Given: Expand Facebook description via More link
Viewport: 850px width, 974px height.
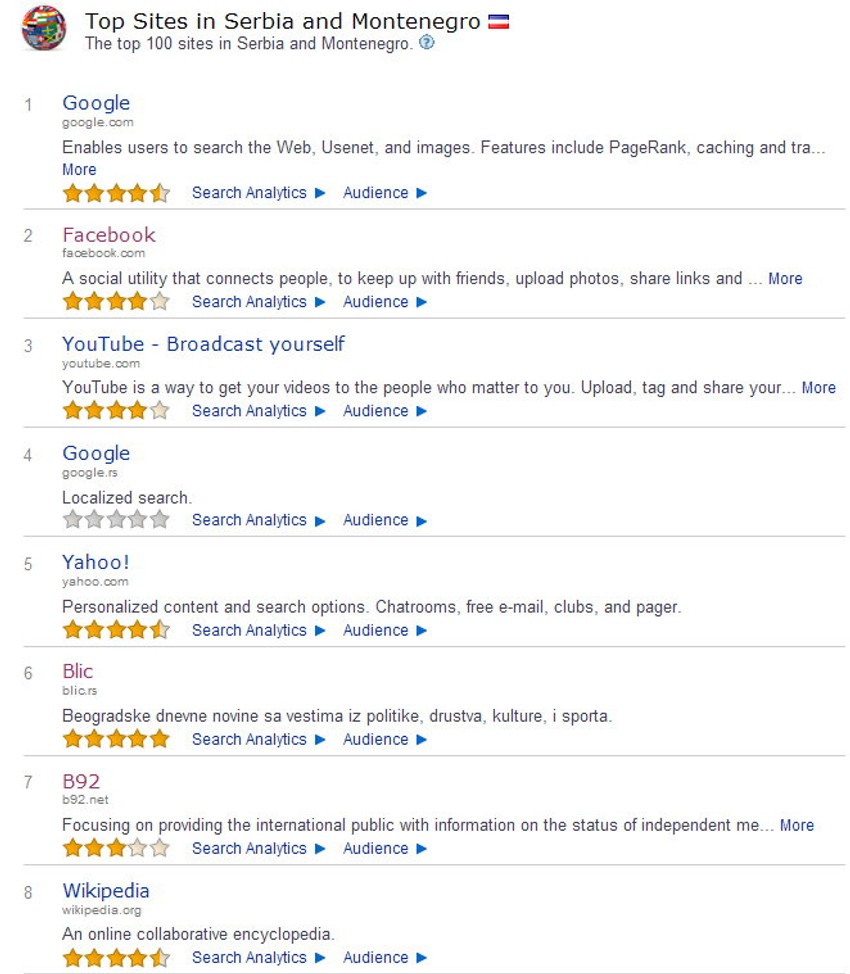Looking at the screenshot, I should (x=785, y=279).
